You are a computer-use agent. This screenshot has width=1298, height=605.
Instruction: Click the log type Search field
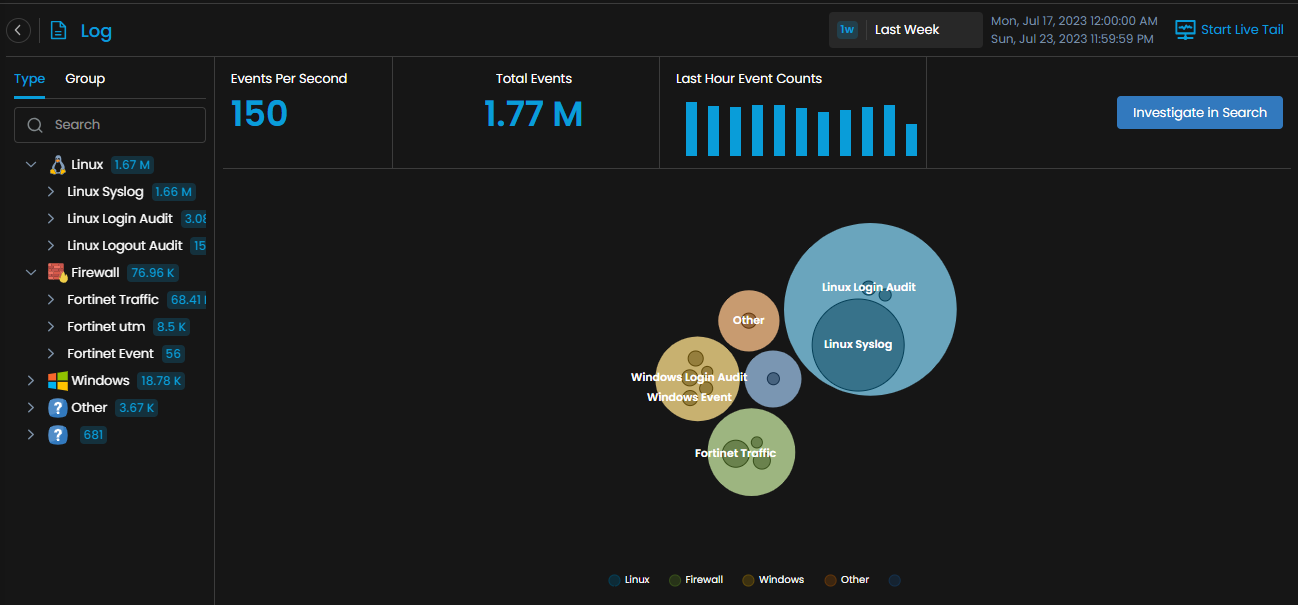coord(110,125)
